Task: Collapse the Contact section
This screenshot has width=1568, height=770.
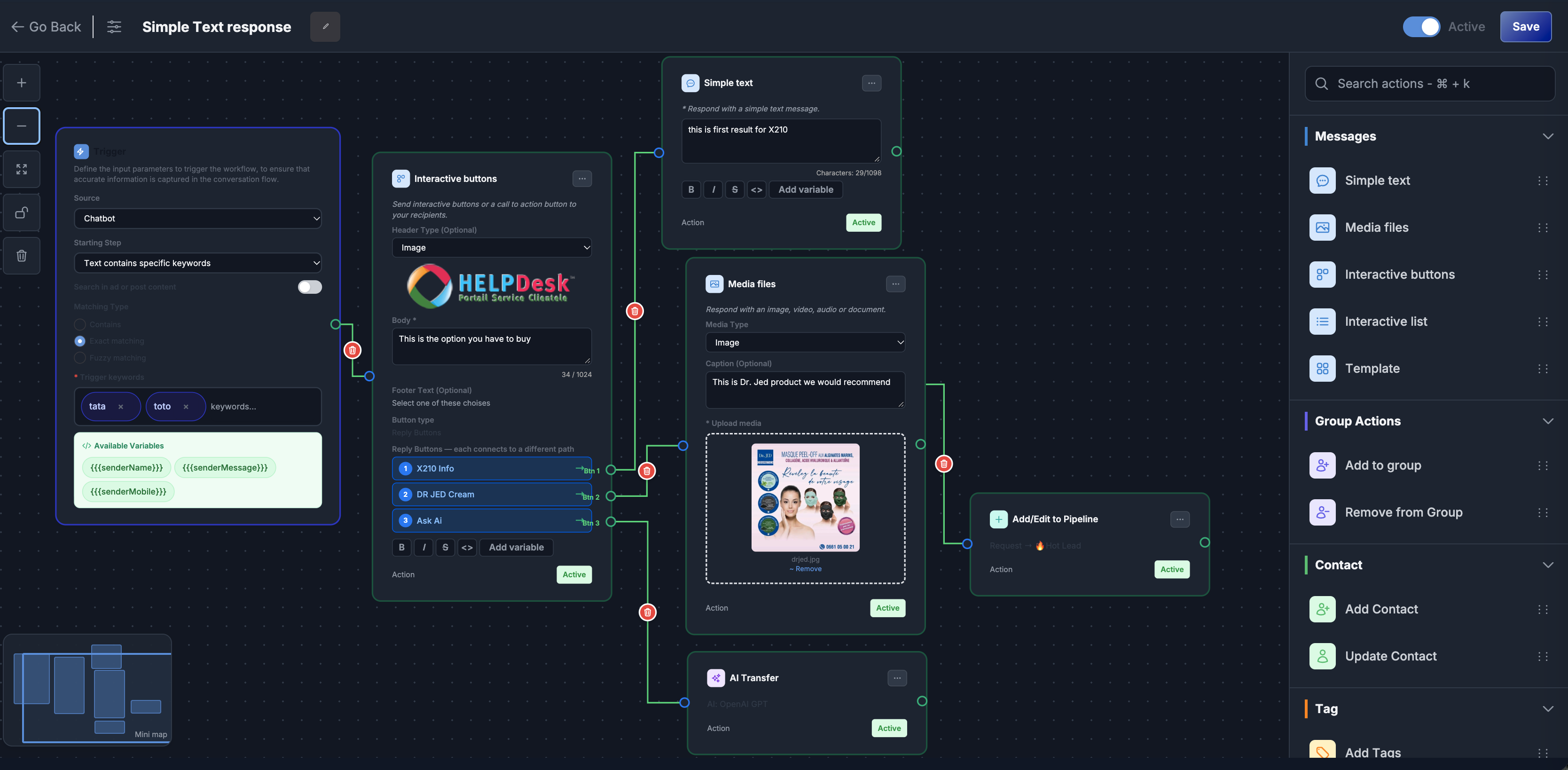Action: [1548, 565]
